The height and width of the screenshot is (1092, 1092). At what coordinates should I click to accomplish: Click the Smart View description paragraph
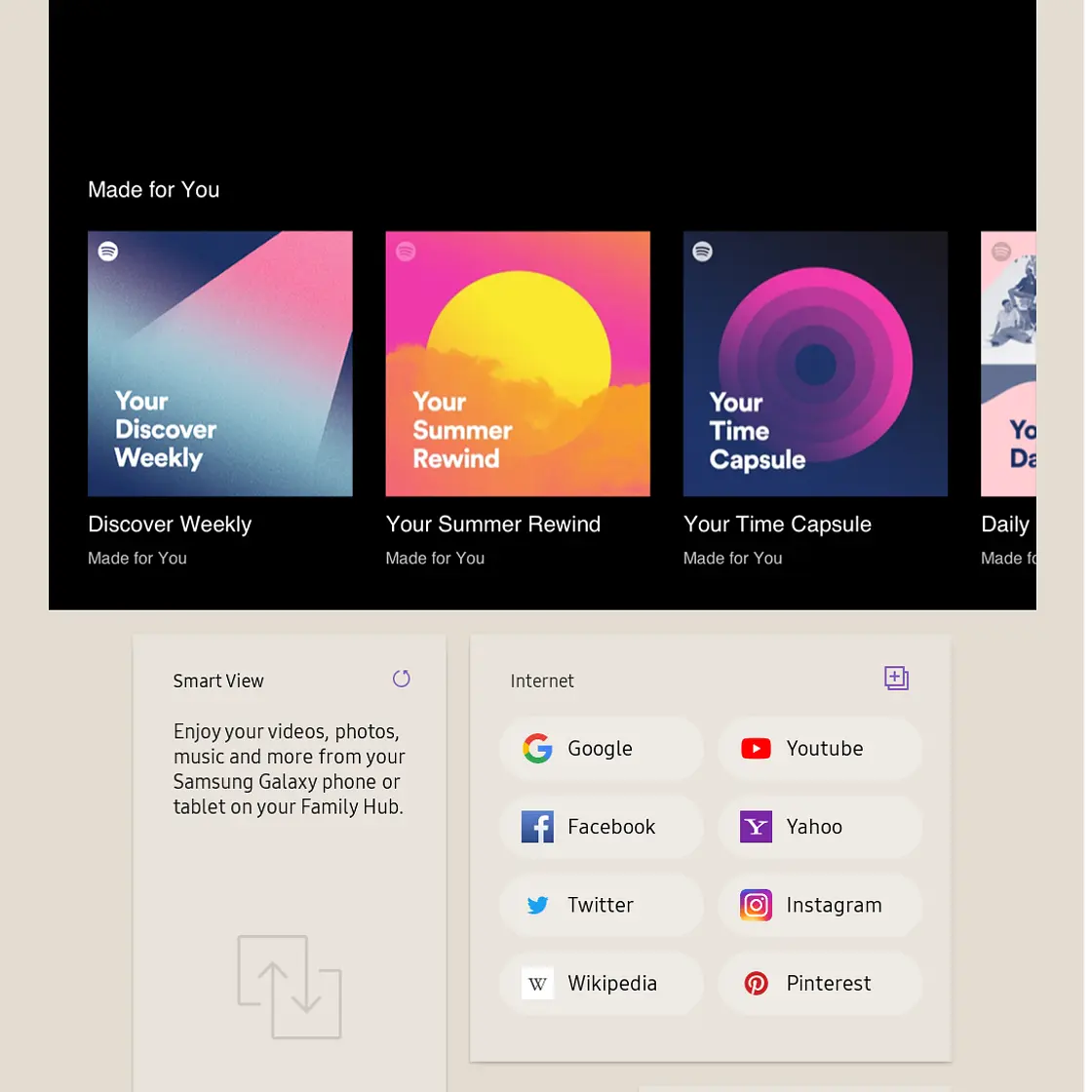289,769
